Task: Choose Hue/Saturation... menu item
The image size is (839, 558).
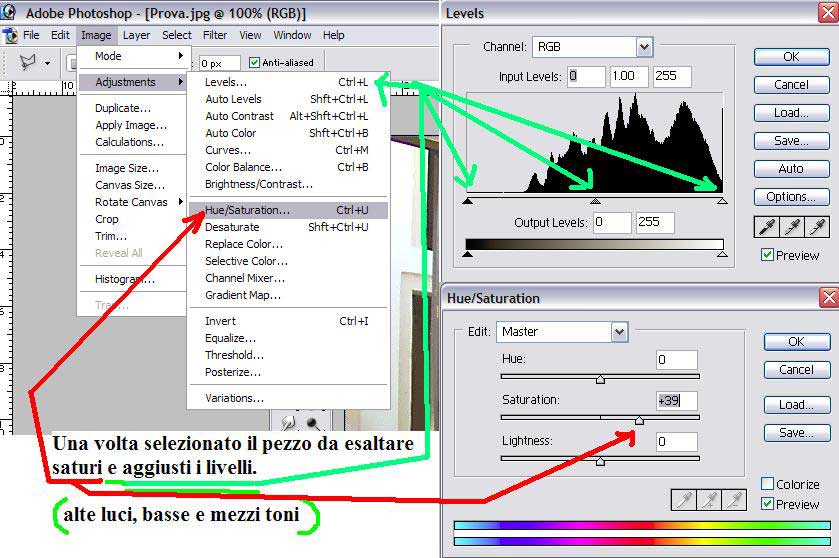Action: tap(288, 210)
